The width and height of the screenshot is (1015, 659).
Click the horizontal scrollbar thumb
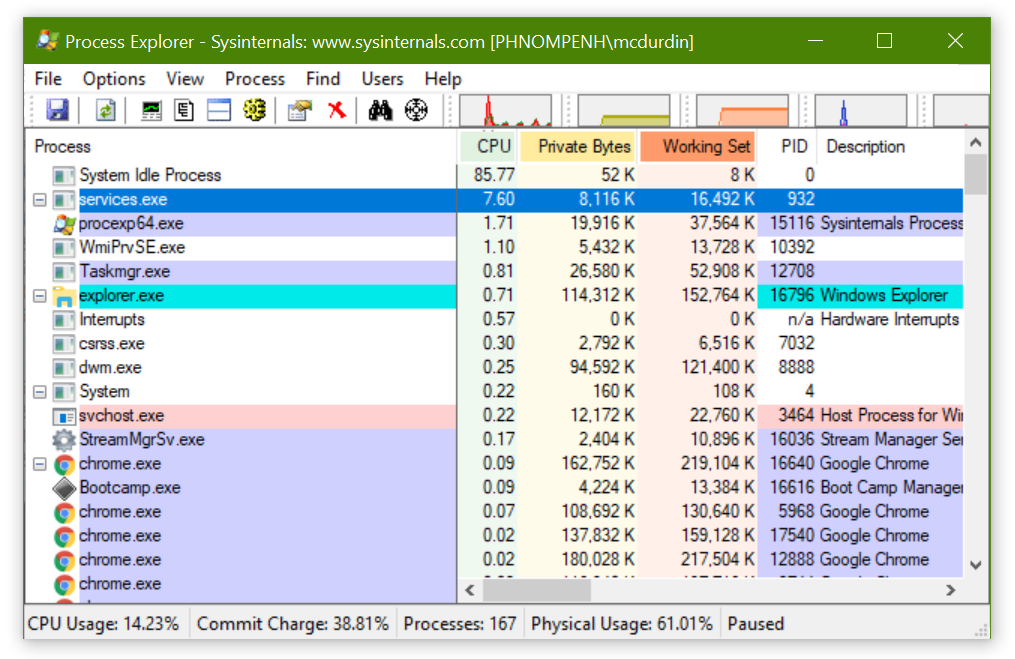point(537,590)
